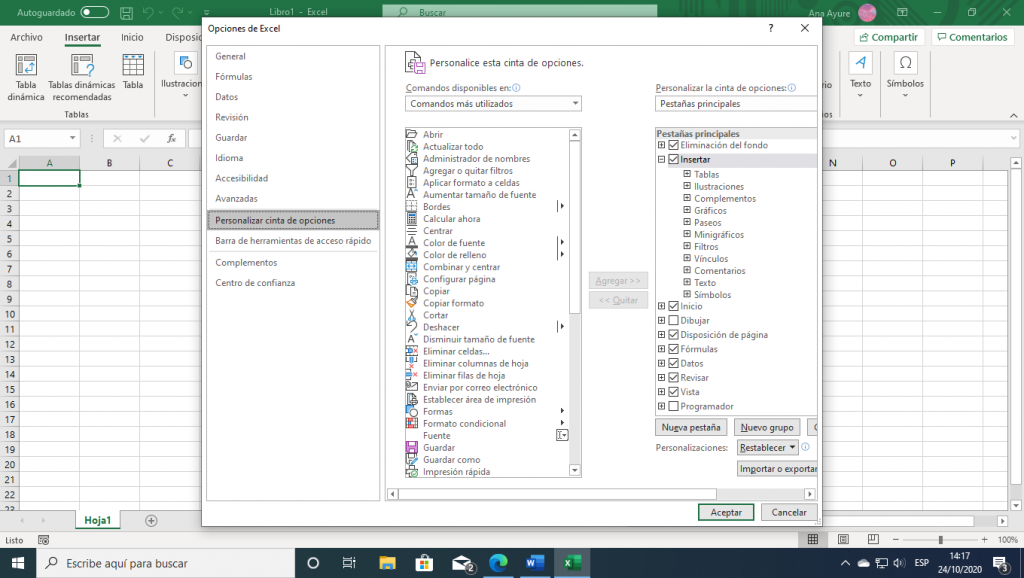This screenshot has width=1024, height=578.
Task: Uncheck the Eliminación del fondo checkbox
Action: 673,145
